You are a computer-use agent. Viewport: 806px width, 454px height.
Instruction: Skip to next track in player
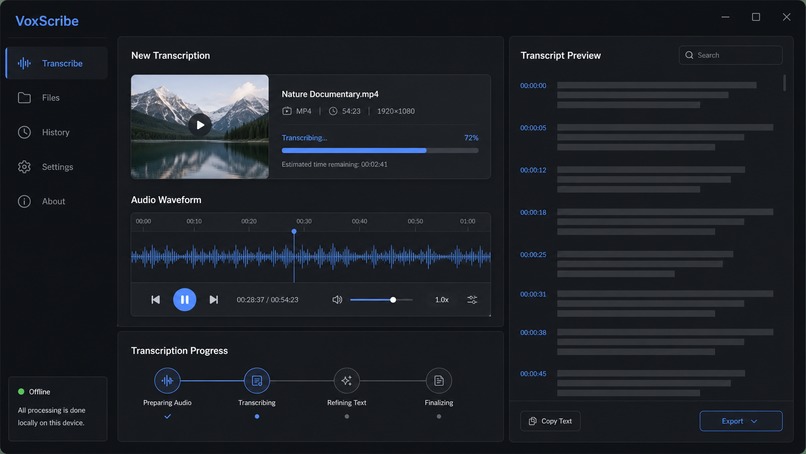(214, 300)
